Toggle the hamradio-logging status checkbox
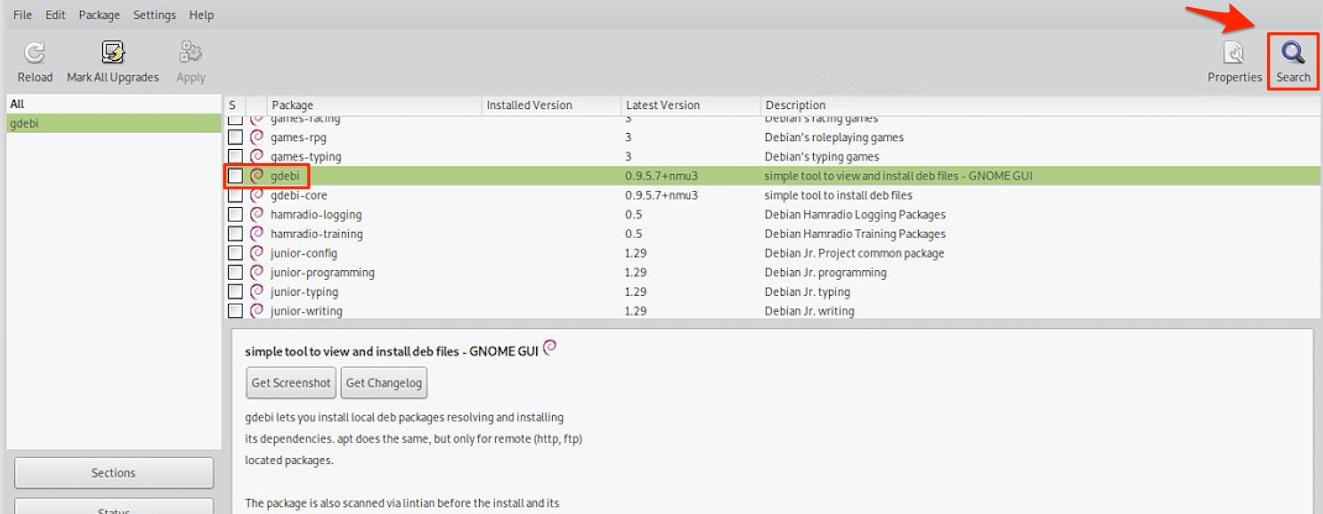This screenshot has width=1323, height=514. (x=235, y=215)
